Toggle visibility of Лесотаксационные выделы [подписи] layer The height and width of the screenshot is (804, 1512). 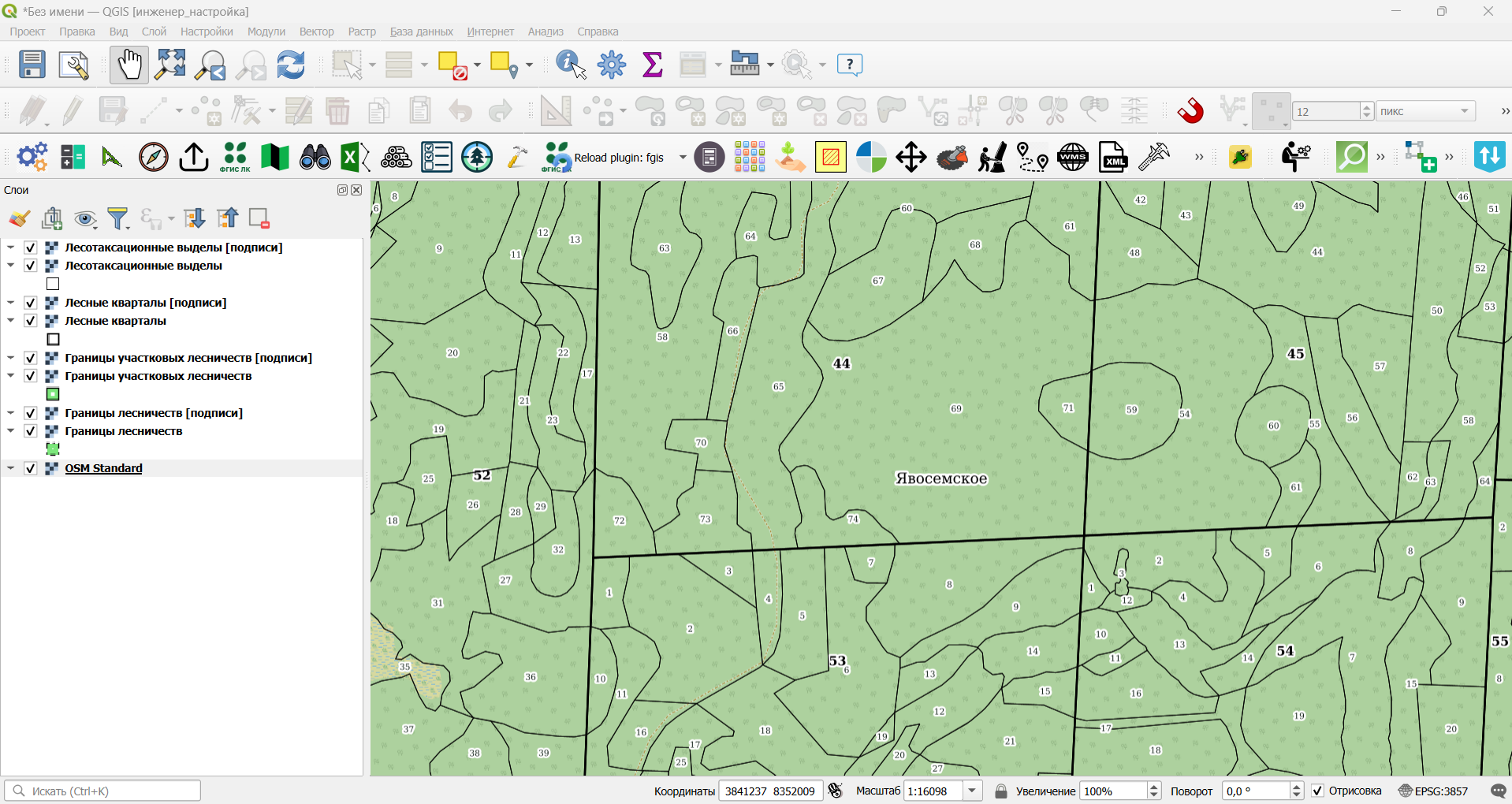(31, 248)
